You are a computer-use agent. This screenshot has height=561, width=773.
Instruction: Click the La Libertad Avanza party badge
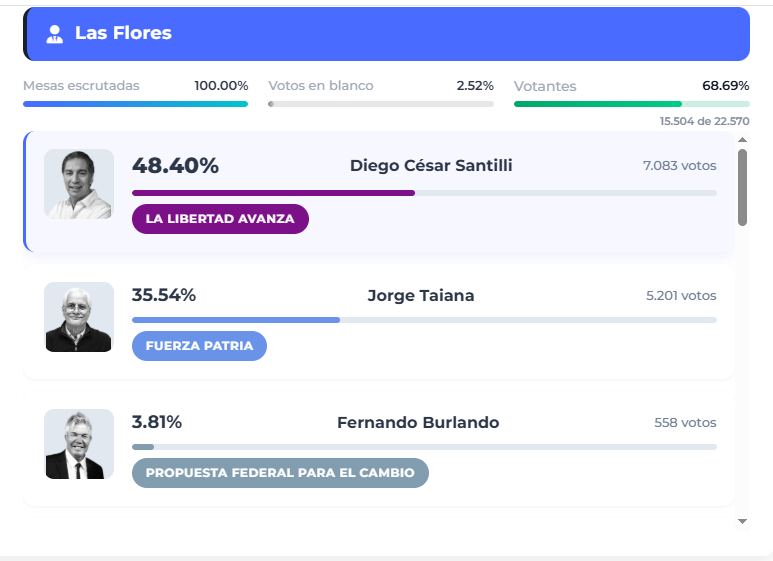(x=220, y=219)
